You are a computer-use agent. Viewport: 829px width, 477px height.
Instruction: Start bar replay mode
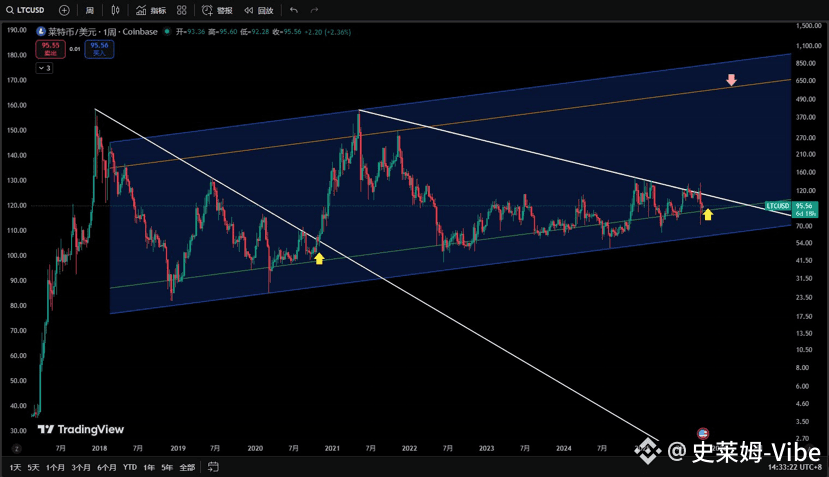[x=259, y=10]
